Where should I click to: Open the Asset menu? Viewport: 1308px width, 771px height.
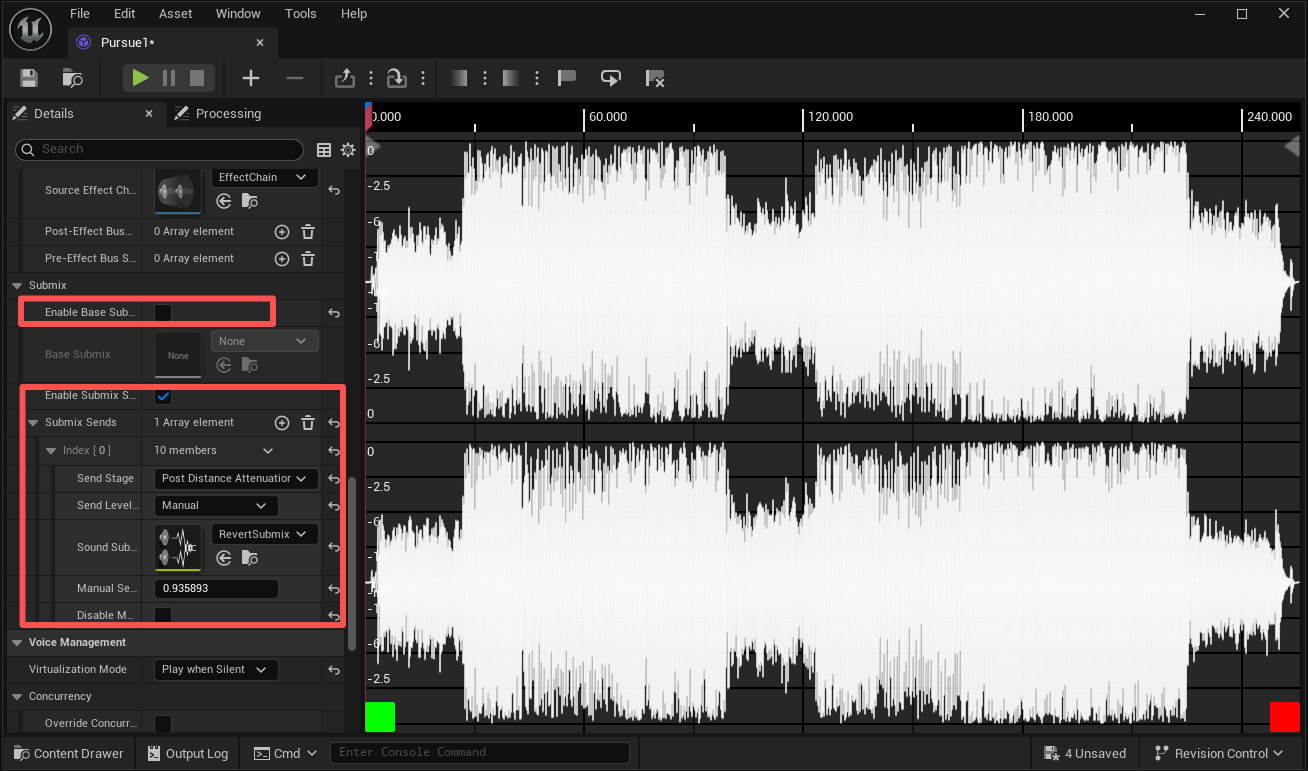[175, 13]
